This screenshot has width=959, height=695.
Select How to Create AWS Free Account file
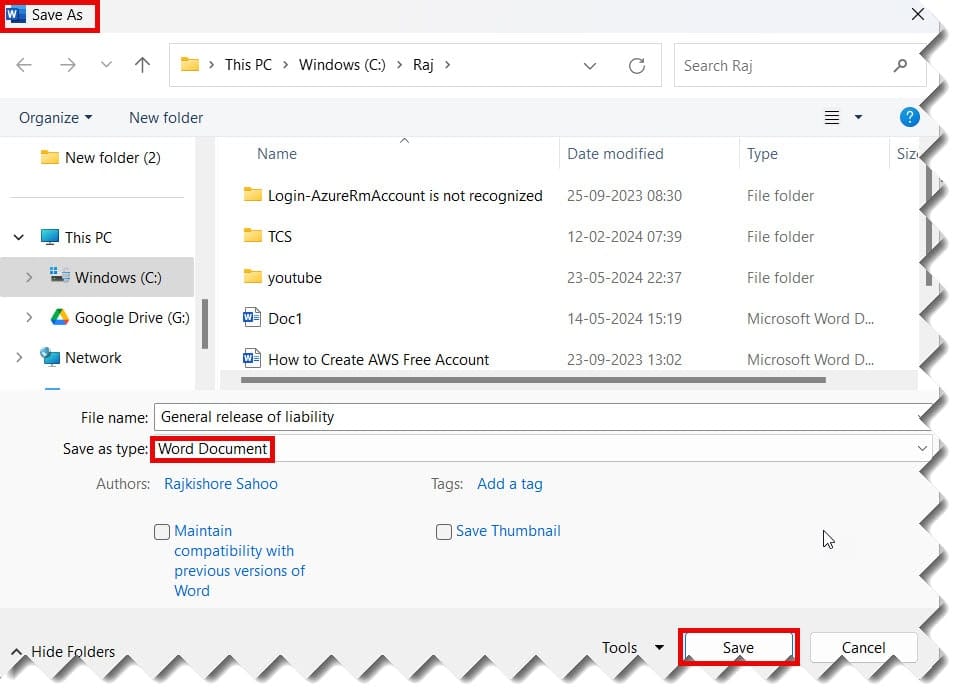click(378, 360)
